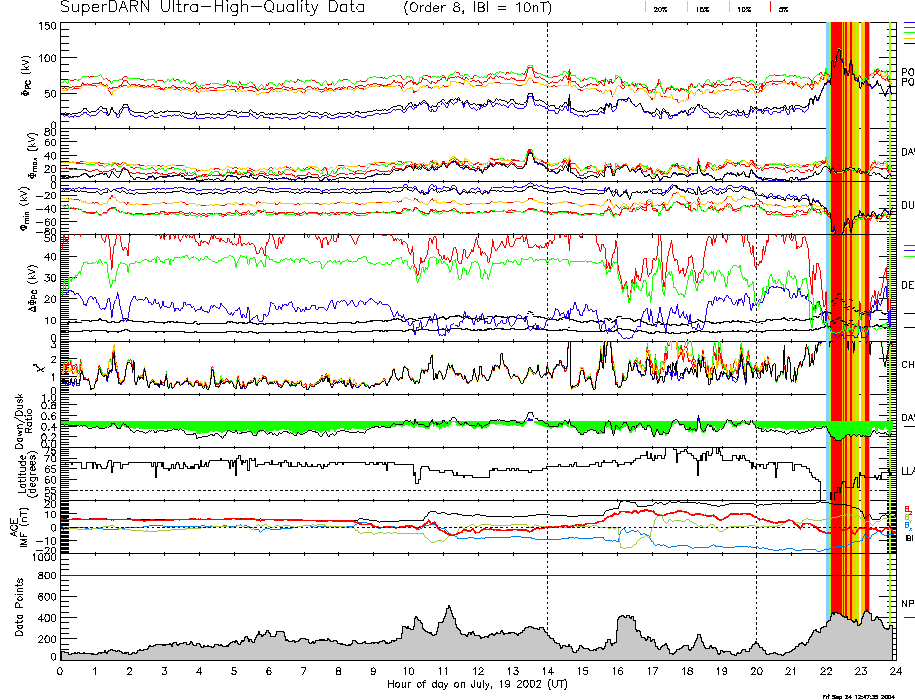Click the 20% legend marker at top
This screenshot has height=700, width=915.
[659, 8]
